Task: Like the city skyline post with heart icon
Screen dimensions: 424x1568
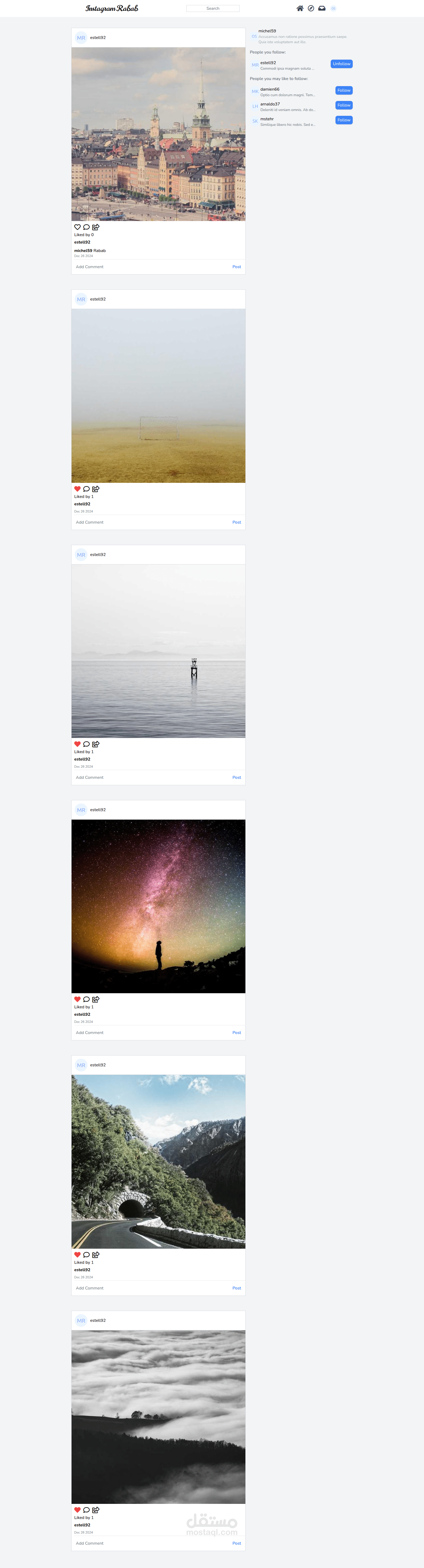Action: click(77, 227)
